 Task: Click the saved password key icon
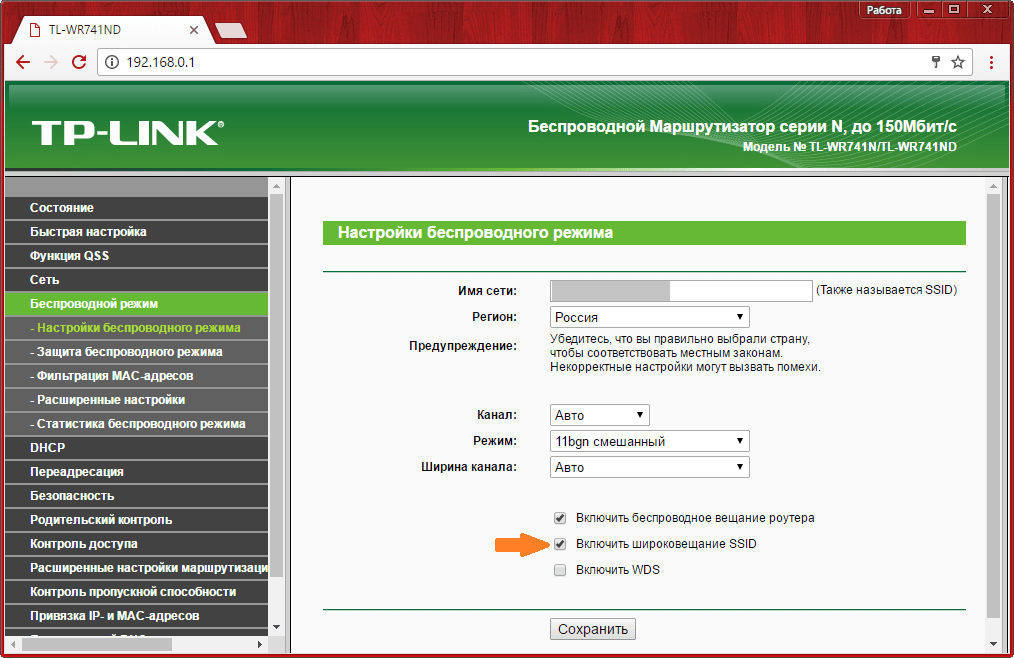pos(936,62)
